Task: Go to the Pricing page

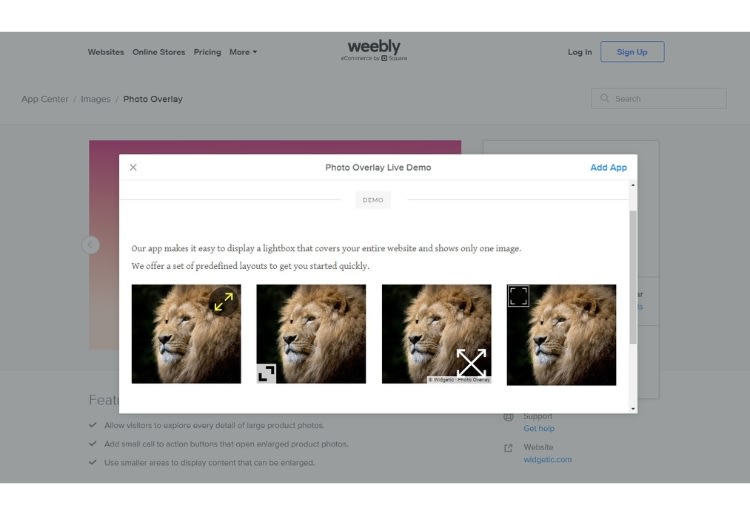Action: click(207, 52)
